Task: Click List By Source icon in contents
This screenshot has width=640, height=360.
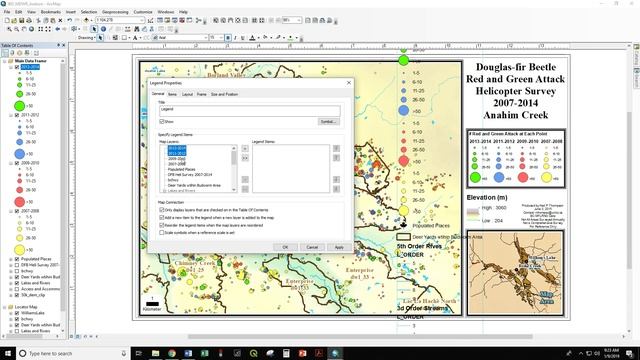Action: [x=12, y=53]
